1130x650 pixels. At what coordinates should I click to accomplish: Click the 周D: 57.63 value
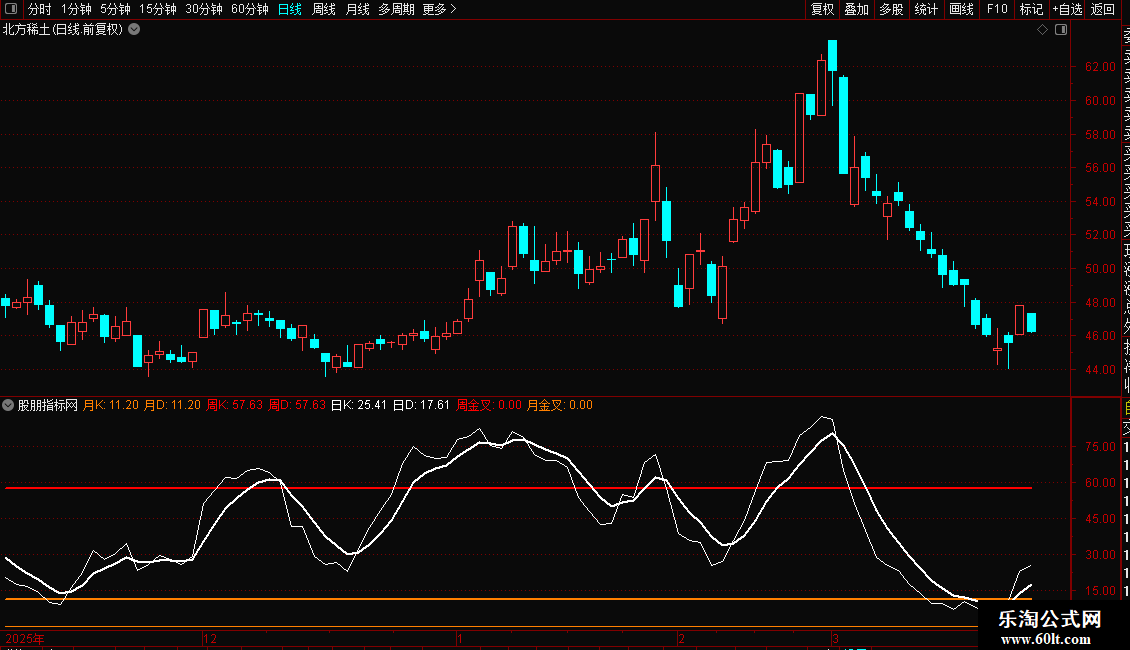click(x=297, y=405)
